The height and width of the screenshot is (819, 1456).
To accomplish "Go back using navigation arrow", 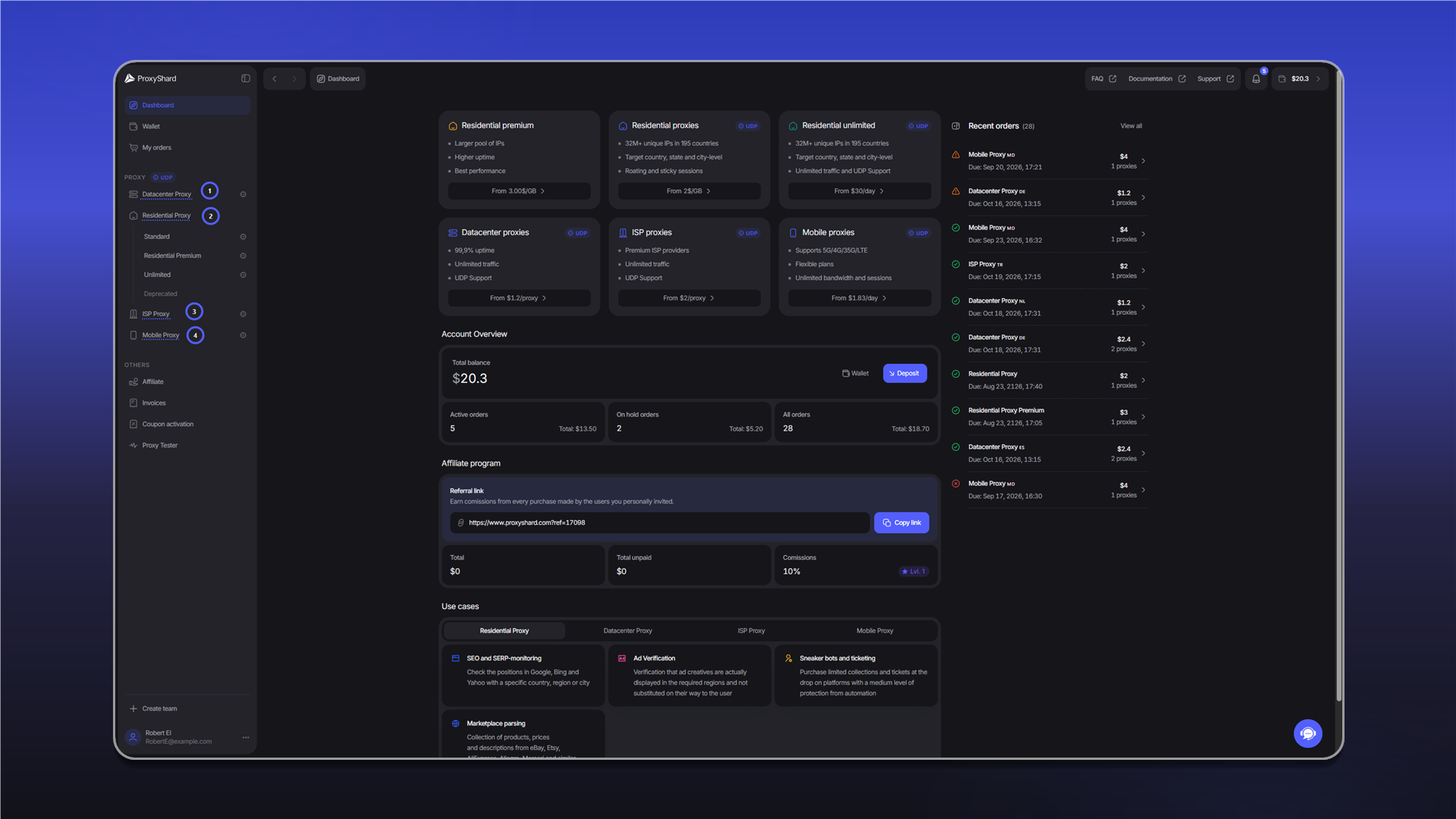I will coord(275,79).
